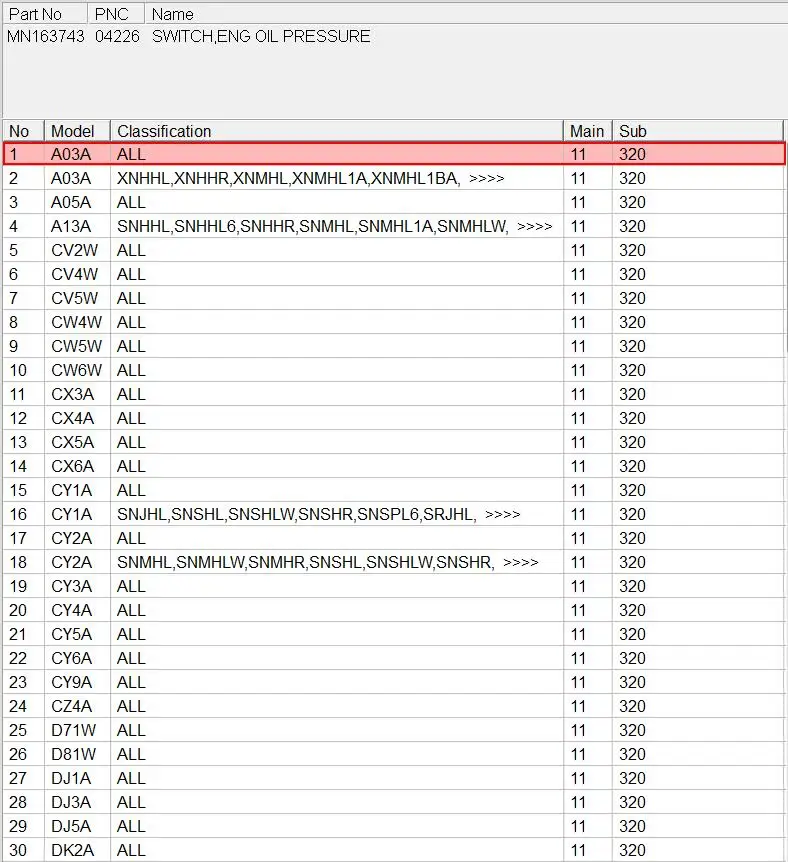Viewport: 788px width, 862px height.
Task: Select SWITCH,ENG OIL PRESSURE name
Action: [x=261, y=36]
